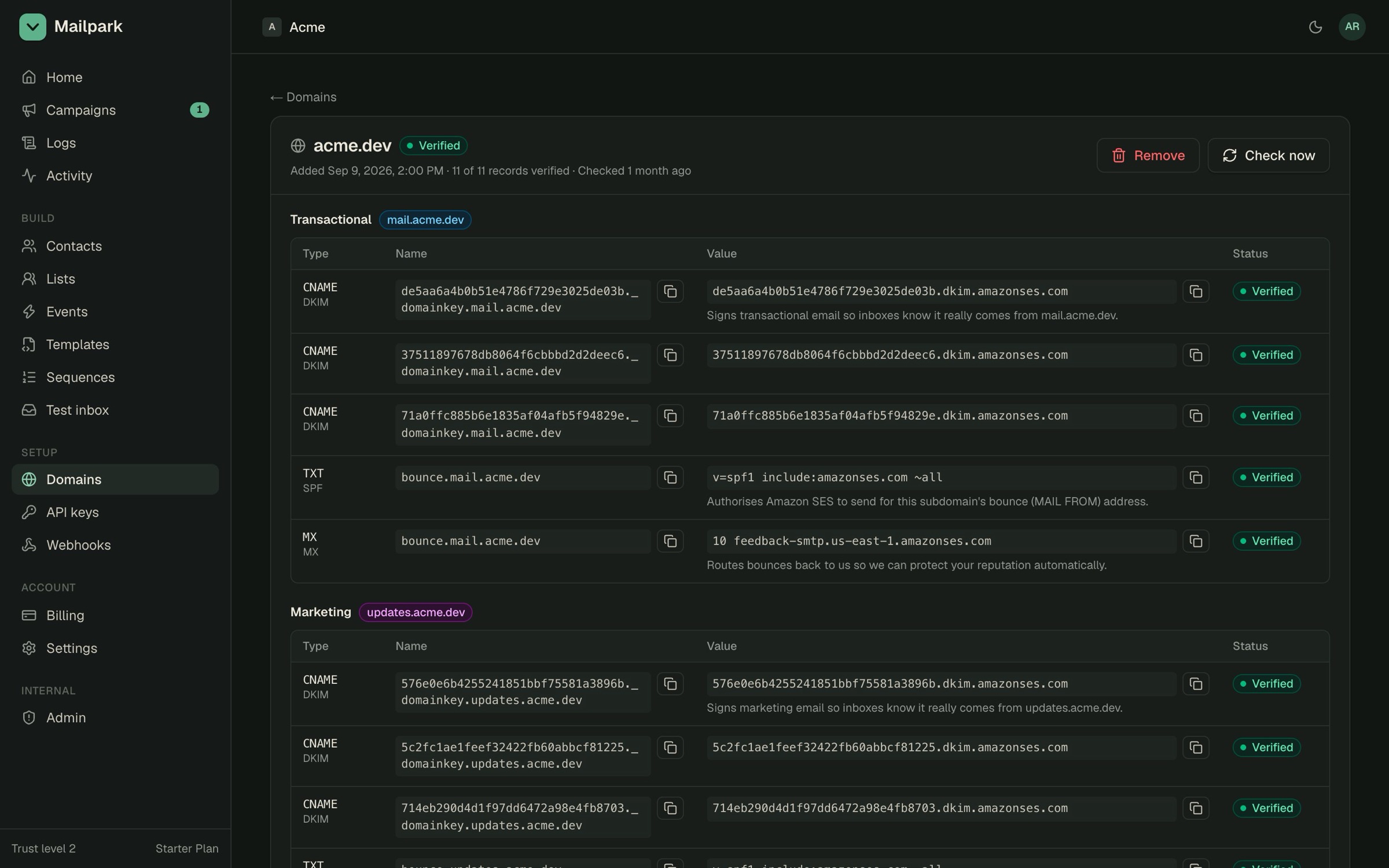The width and height of the screenshot is (1389, 868).
Task: Open Webhooks settings
Action: point(115,545)
